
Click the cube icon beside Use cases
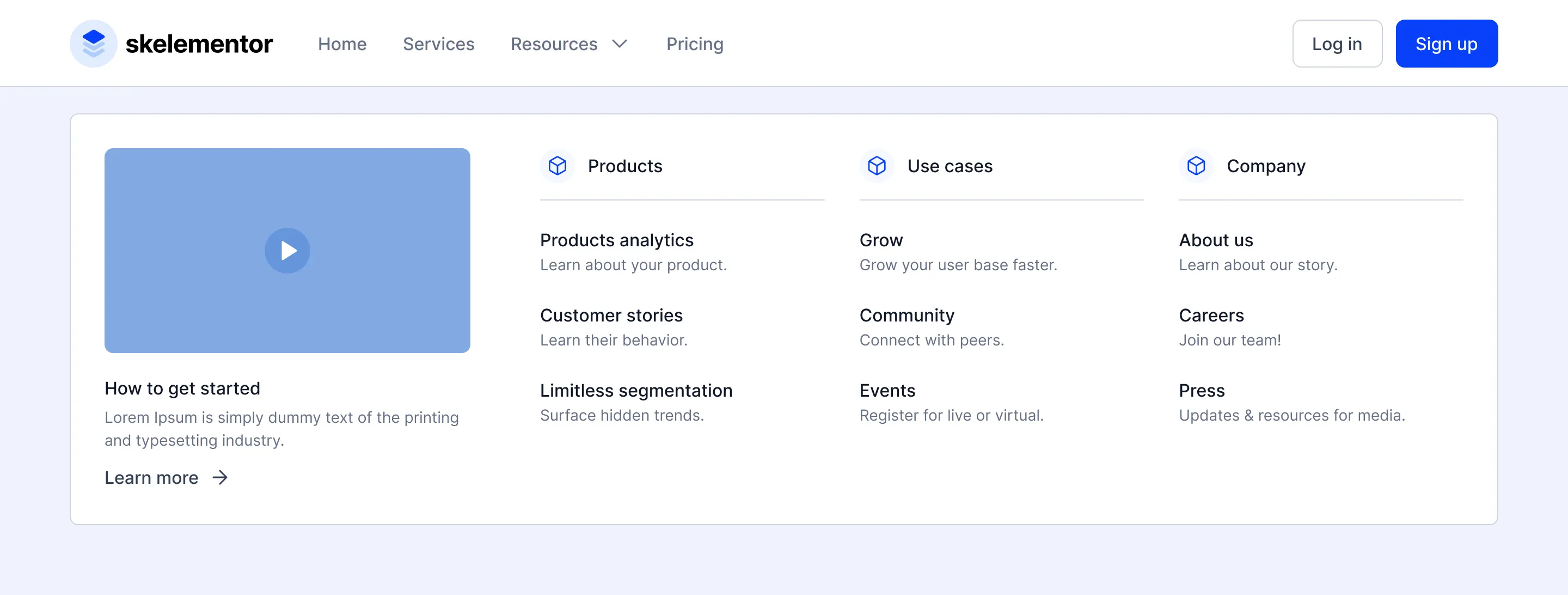[x=877, y=166]
